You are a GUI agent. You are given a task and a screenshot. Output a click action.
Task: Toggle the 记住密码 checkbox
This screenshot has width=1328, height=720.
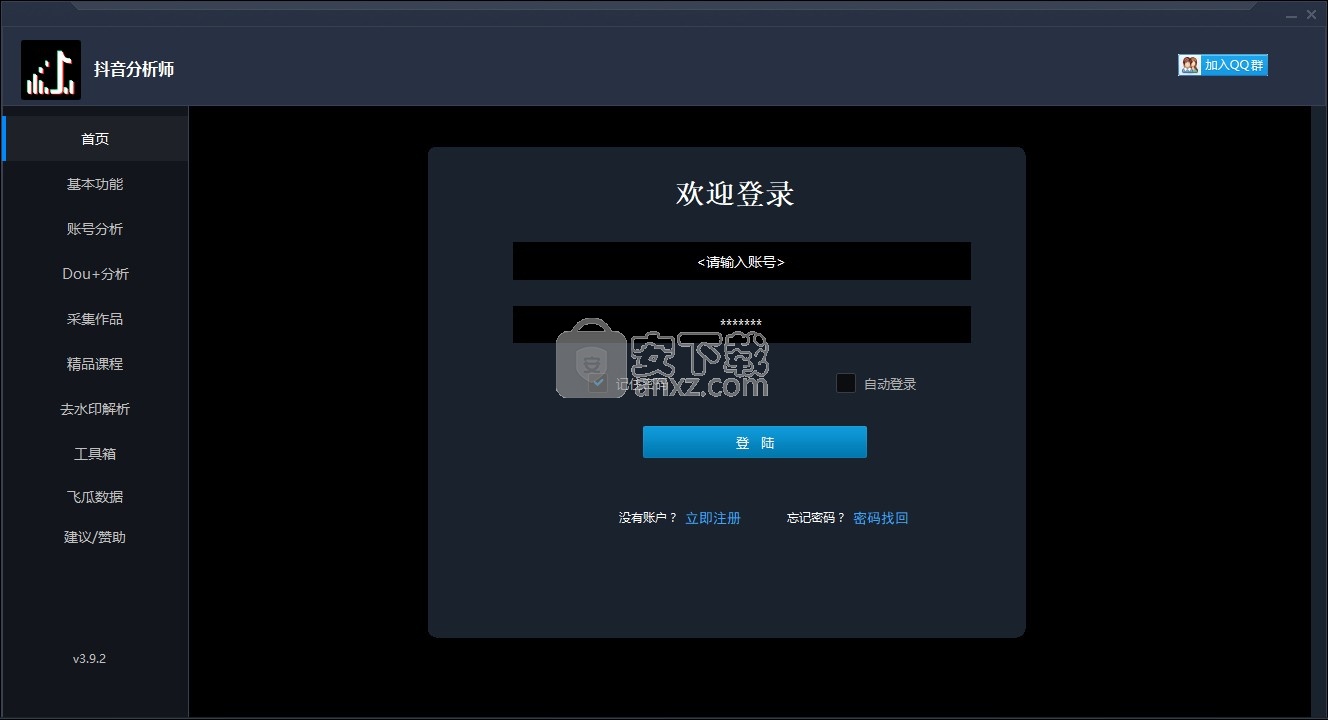pyautogui.click(x=598, y=383)
